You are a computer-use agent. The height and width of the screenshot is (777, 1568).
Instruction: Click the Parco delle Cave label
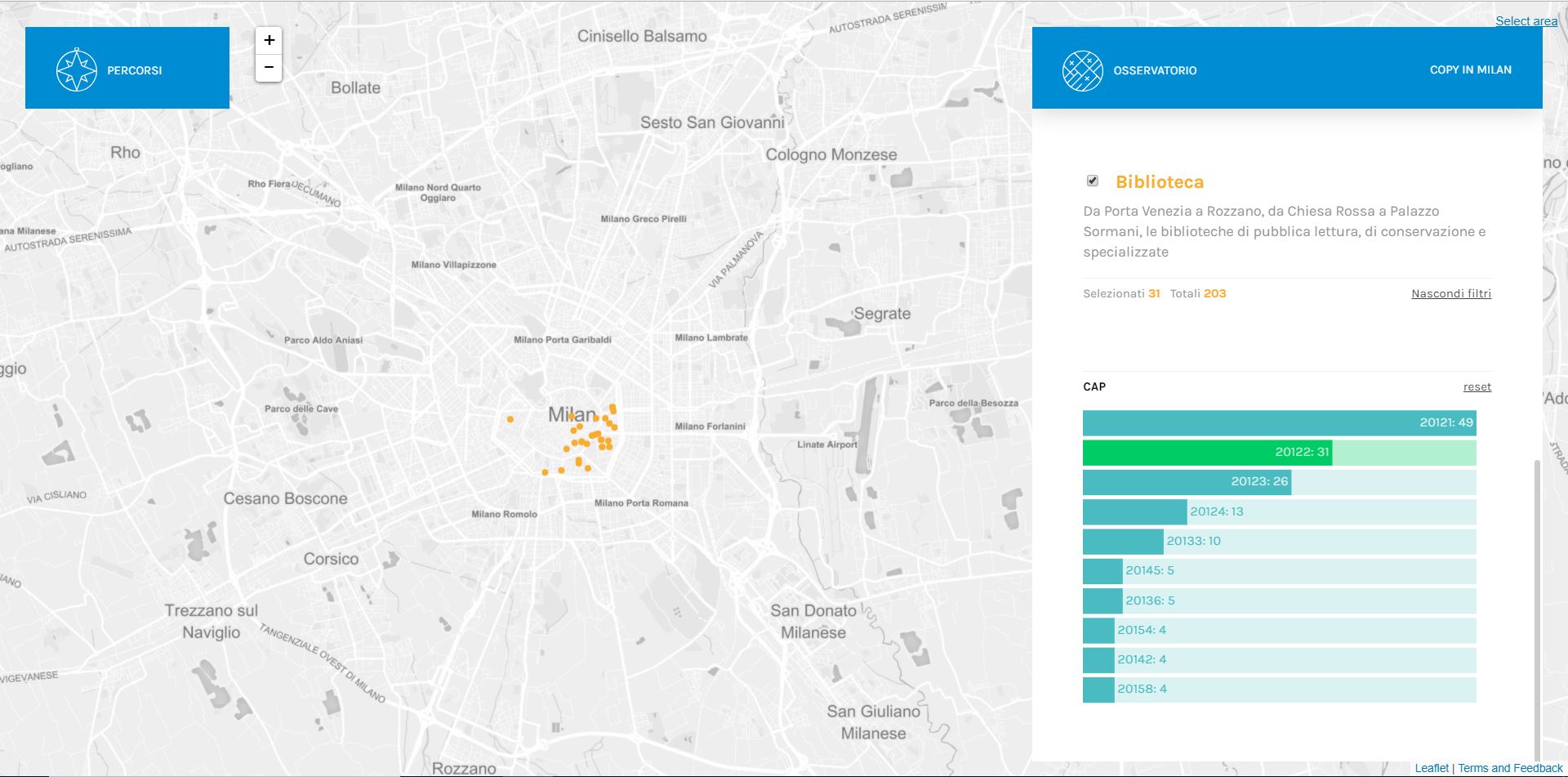click(x=301, y=409)
